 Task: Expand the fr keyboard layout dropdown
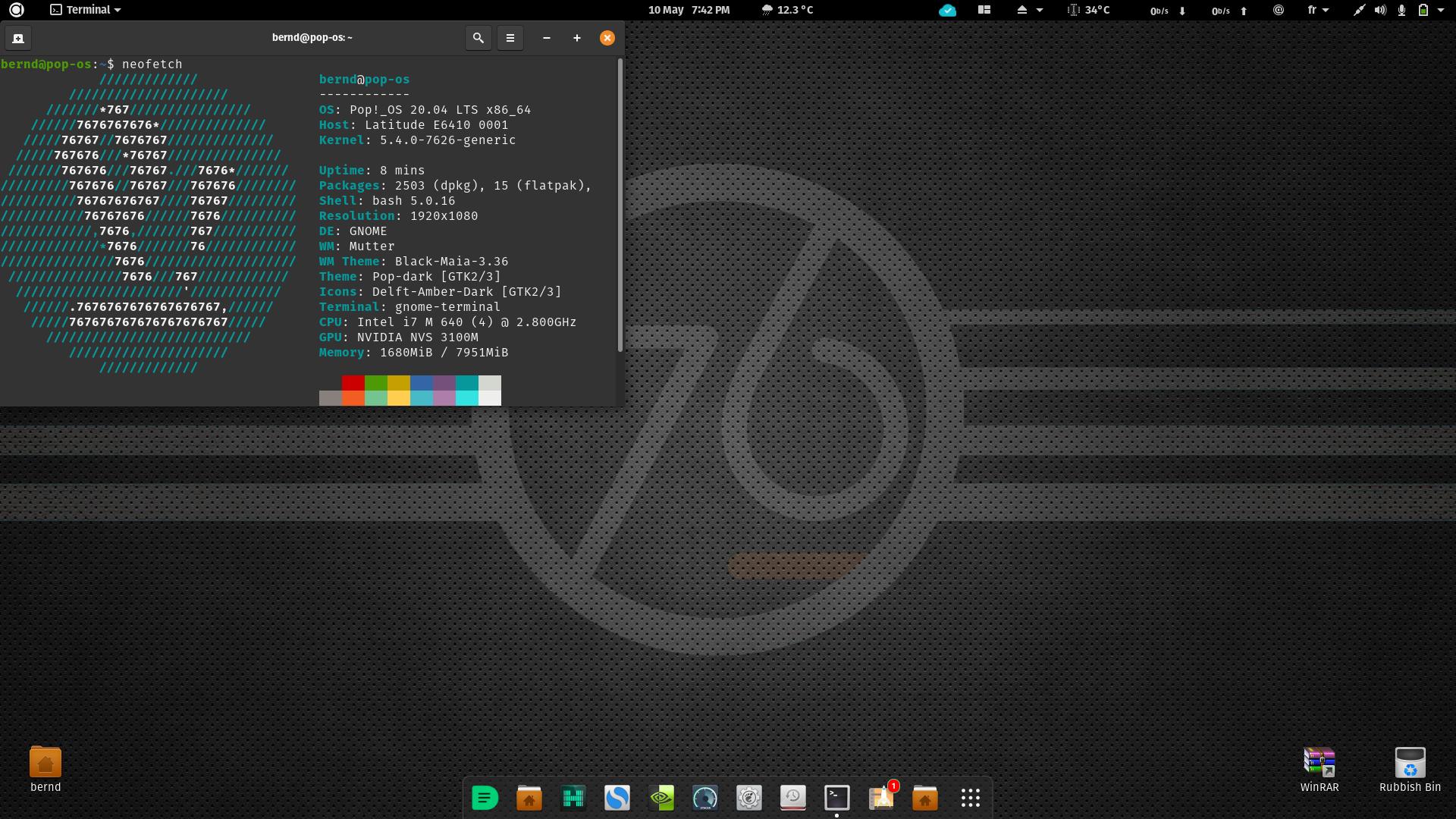[1318, 10]
